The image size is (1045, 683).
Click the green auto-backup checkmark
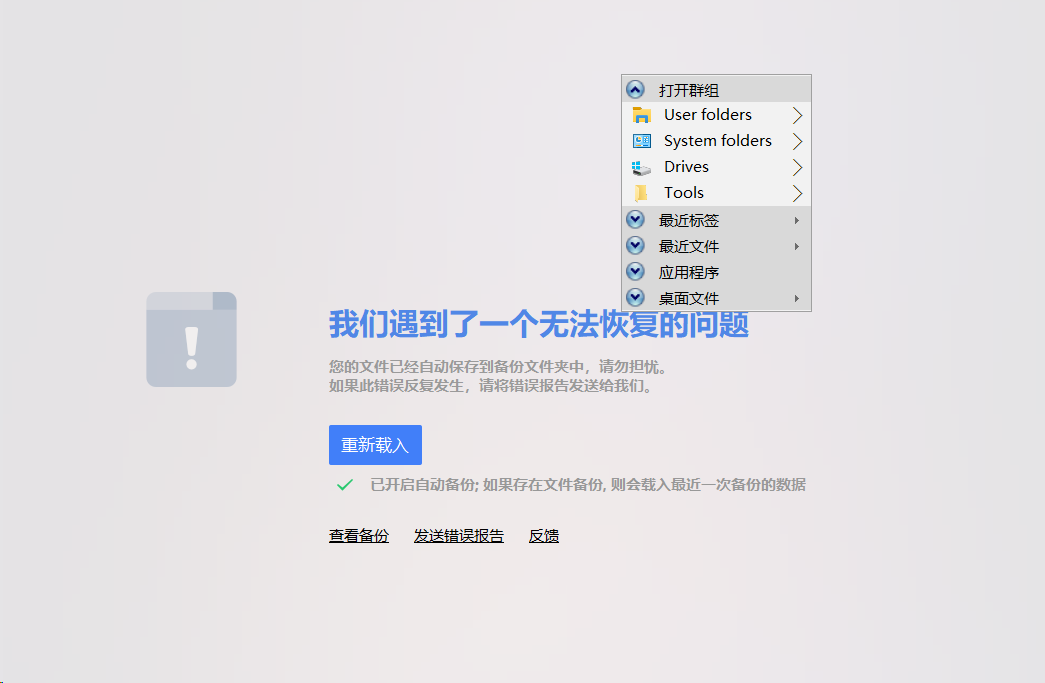click(345, 485)
